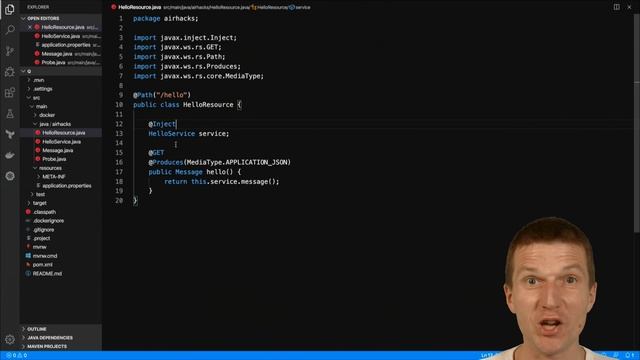Open the Source Control view icon

[x=10, y=51]
